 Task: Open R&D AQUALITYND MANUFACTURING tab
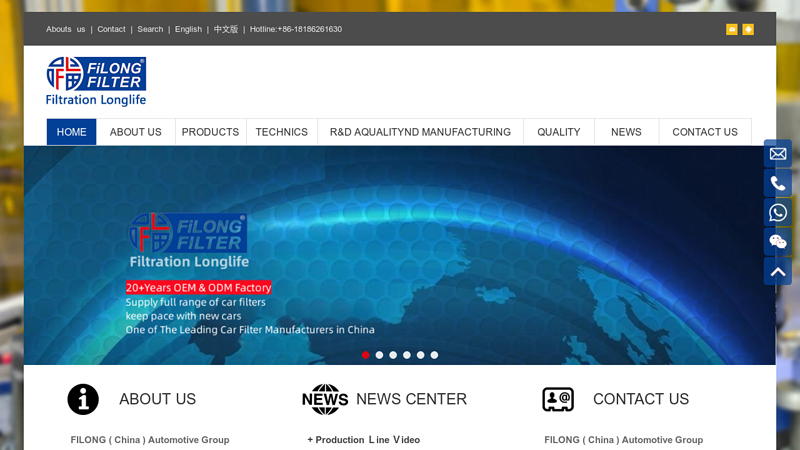420,132
